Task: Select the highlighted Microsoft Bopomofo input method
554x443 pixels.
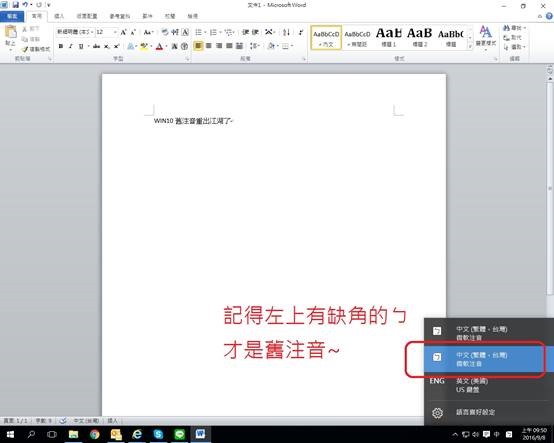Action: click(485, 359)
